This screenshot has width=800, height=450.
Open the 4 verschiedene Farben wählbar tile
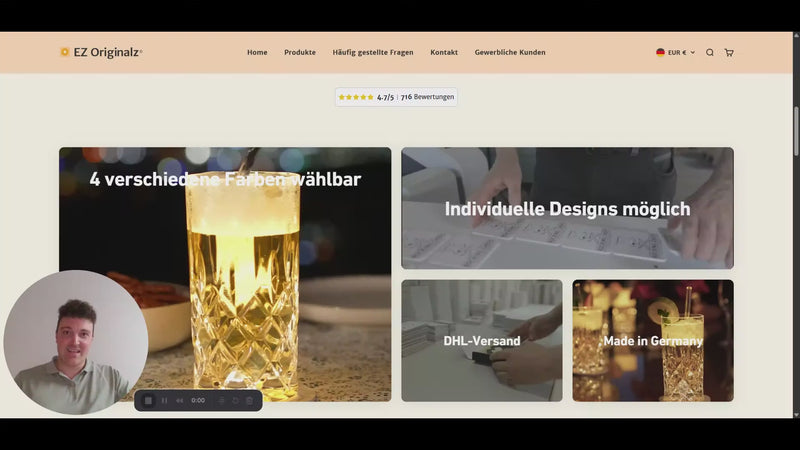click(x=225, y=274)
